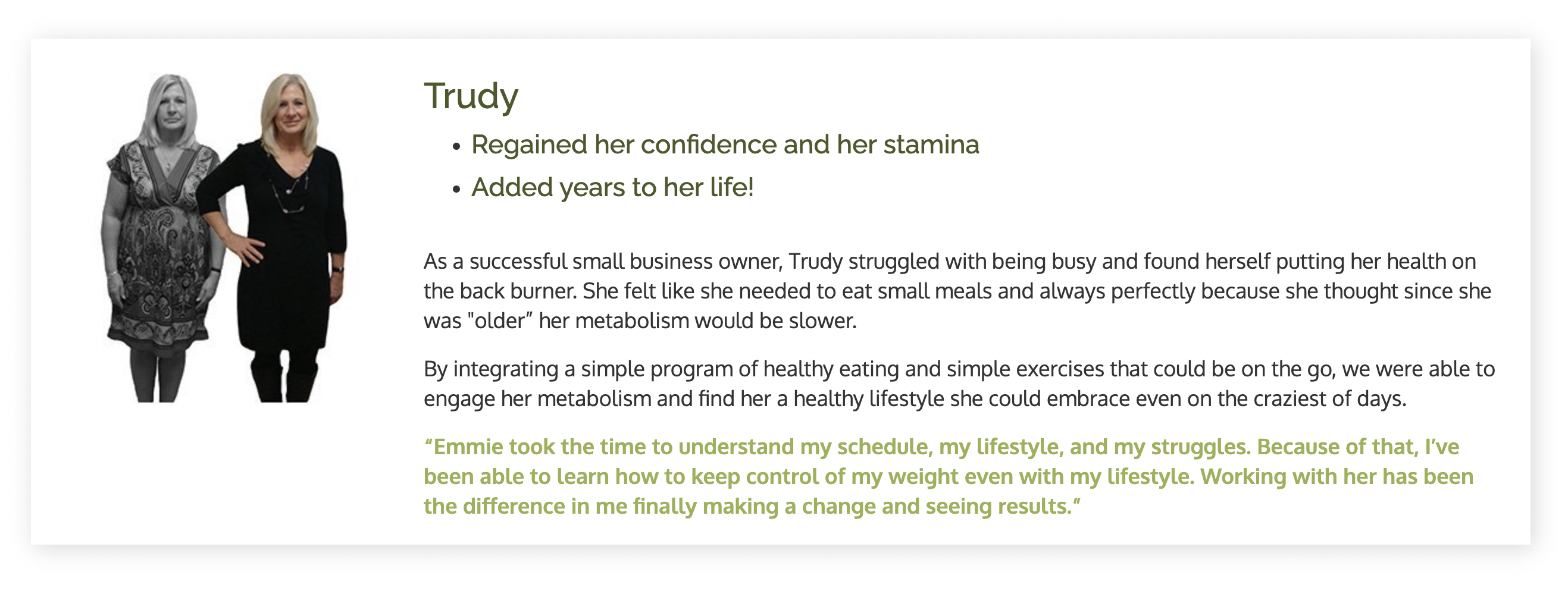This screenshot has height=591, width=1568.
Task: Click the bullet dot before 'Added years'
Action: point(456,189)
